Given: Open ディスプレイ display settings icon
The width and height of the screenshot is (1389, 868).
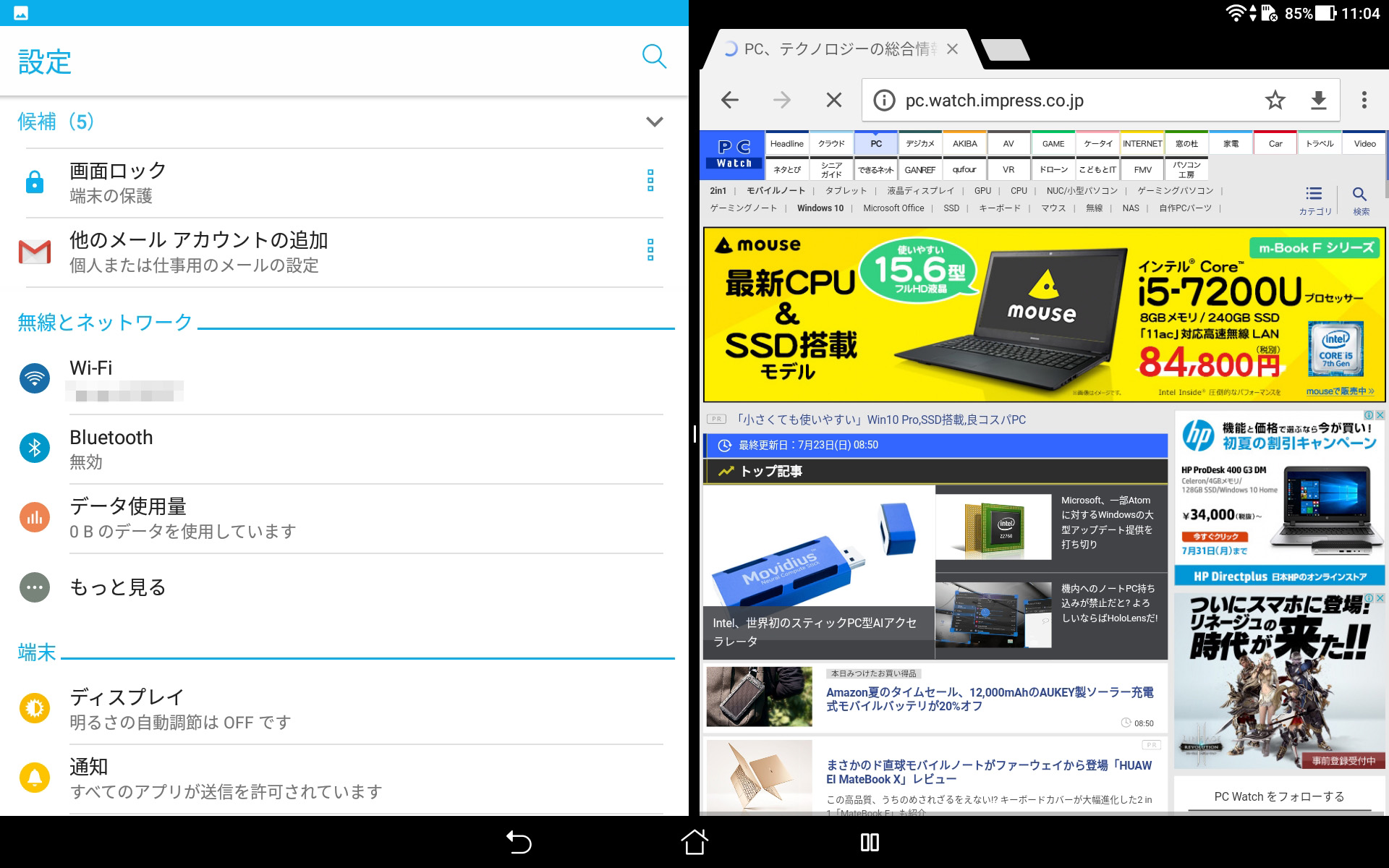Looking at the screenshot, I should coord(35,708).
